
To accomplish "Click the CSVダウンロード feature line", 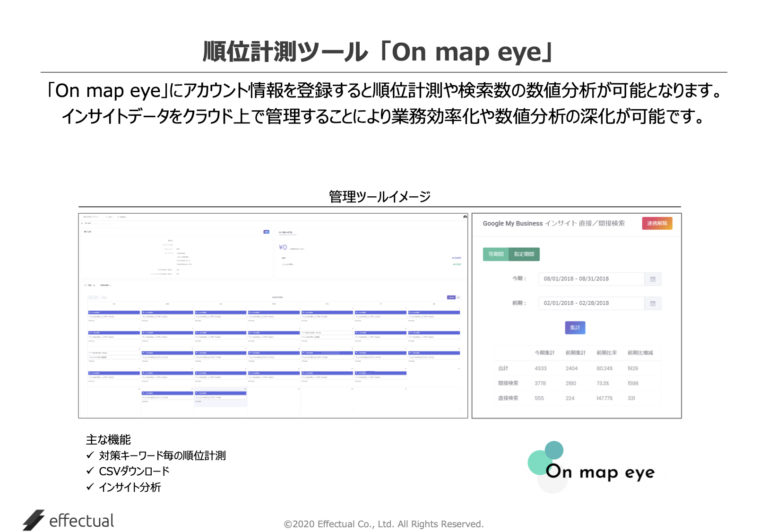I will 134,471.
